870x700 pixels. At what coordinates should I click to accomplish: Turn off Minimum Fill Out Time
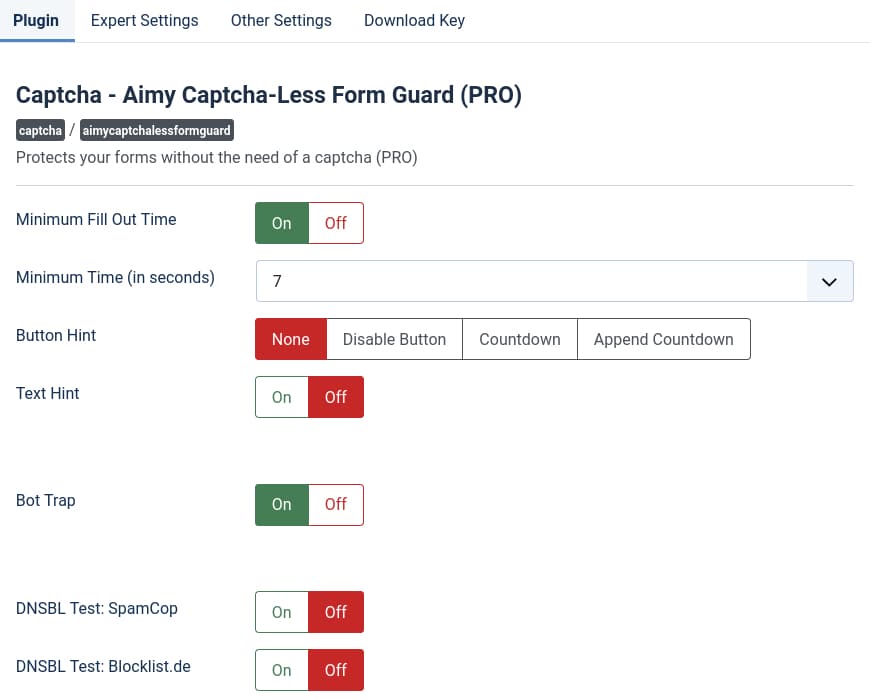click(335, 223)
